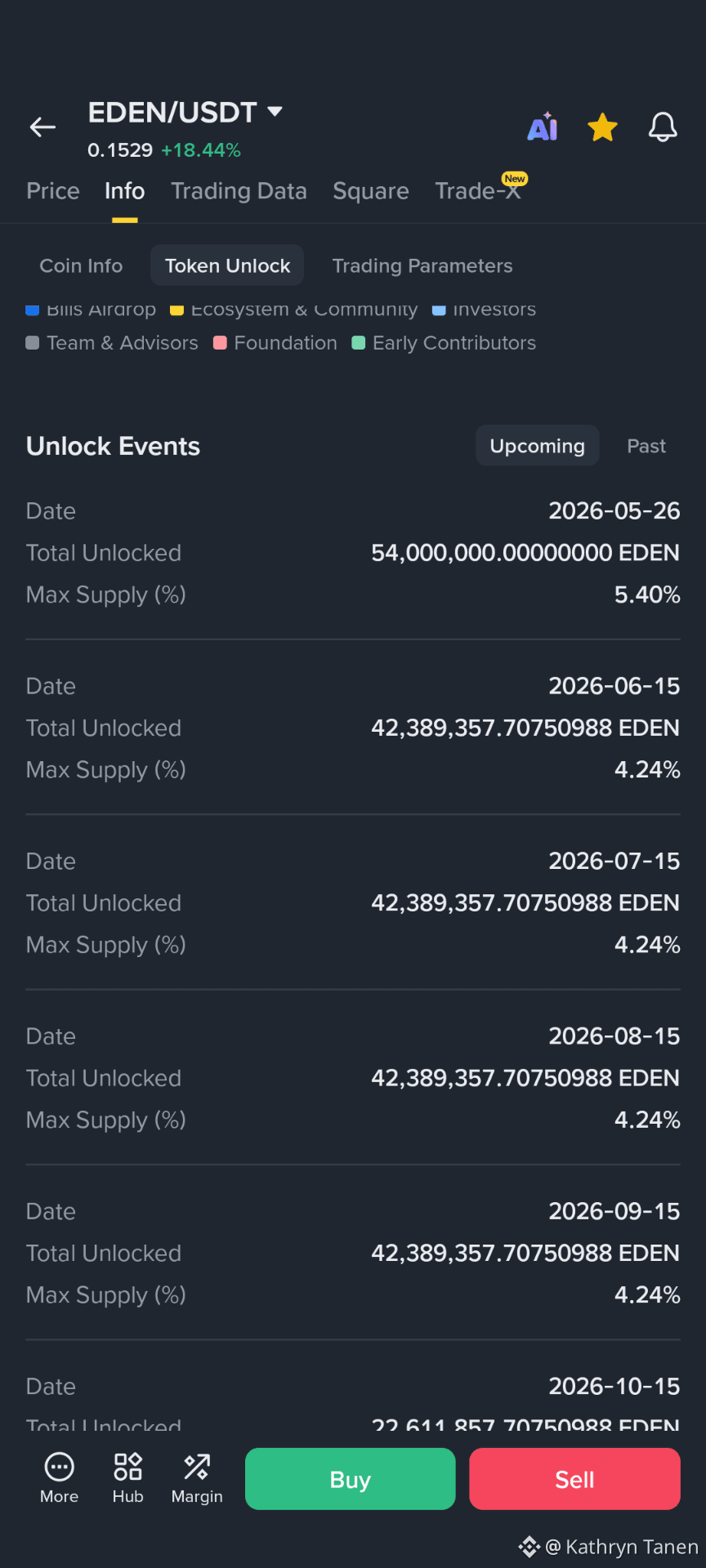
Task: Show Past unlock events
Action: (646, 446)
